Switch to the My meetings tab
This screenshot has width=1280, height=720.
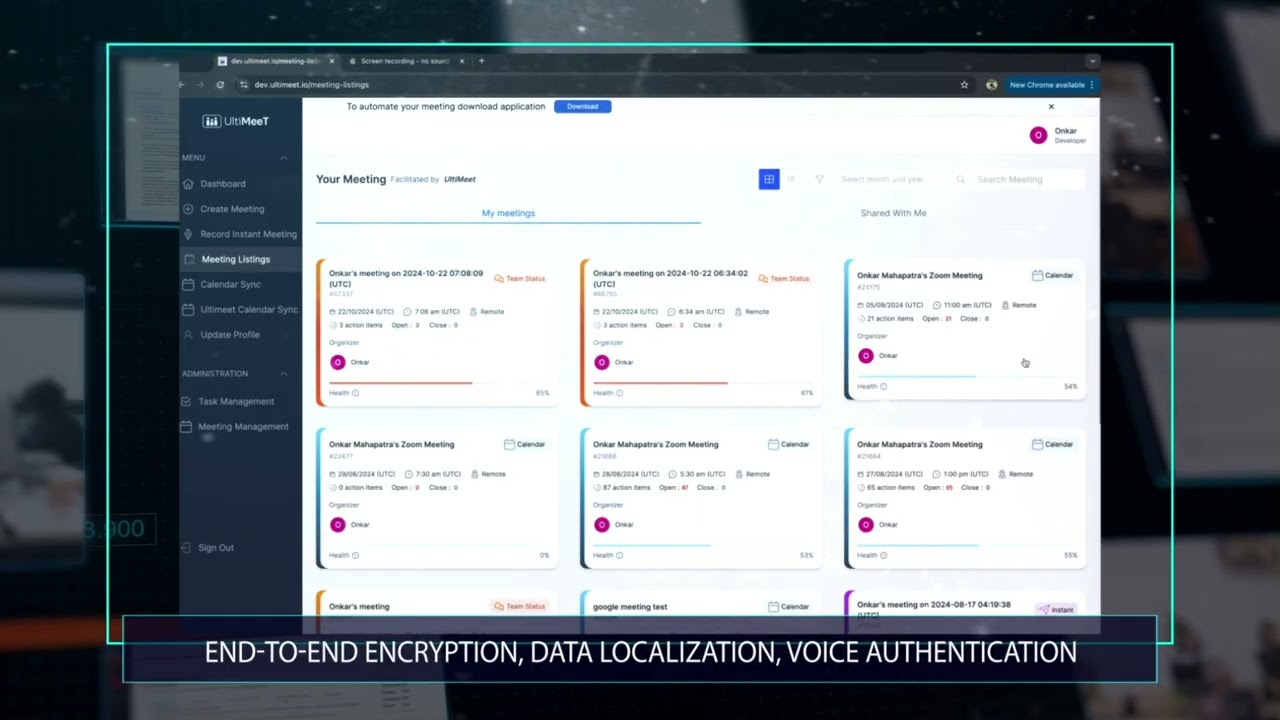tap(508, 213)
